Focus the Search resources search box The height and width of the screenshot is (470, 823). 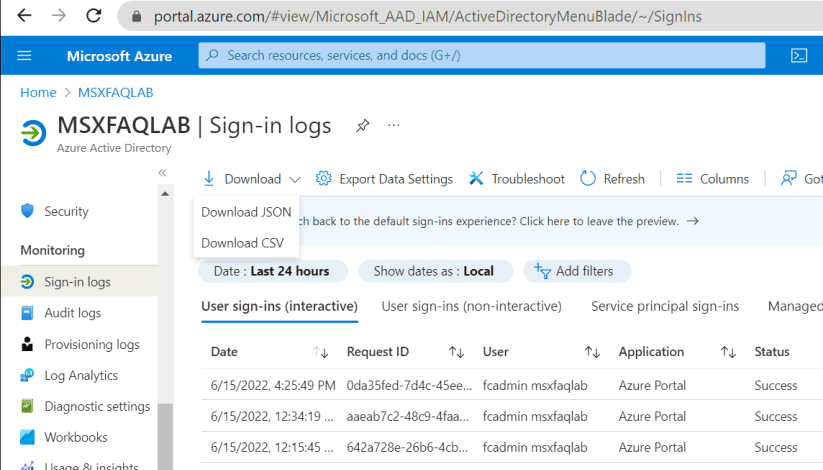coord(481,56)
